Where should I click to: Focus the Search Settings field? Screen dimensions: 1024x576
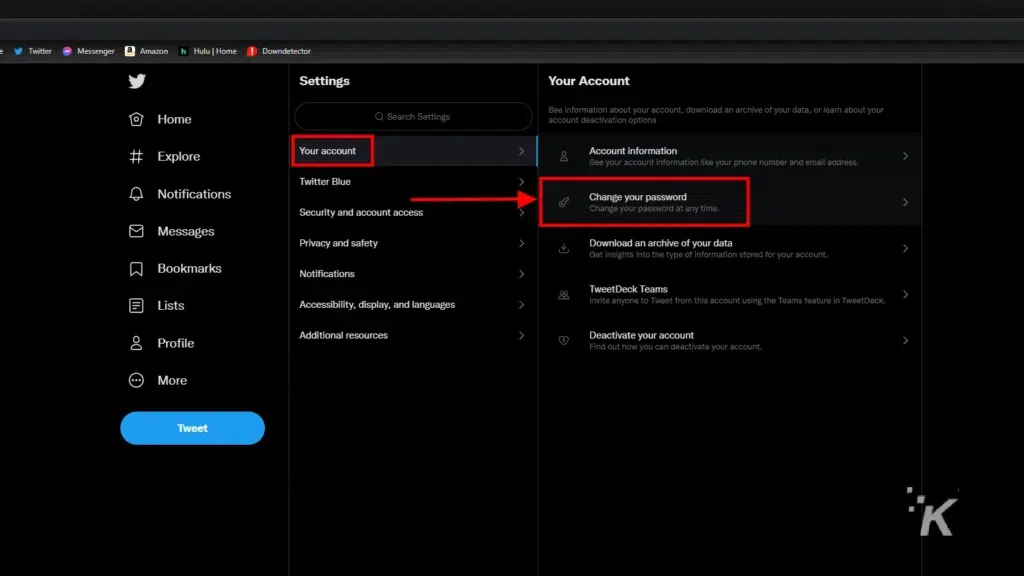pos(413,116)
